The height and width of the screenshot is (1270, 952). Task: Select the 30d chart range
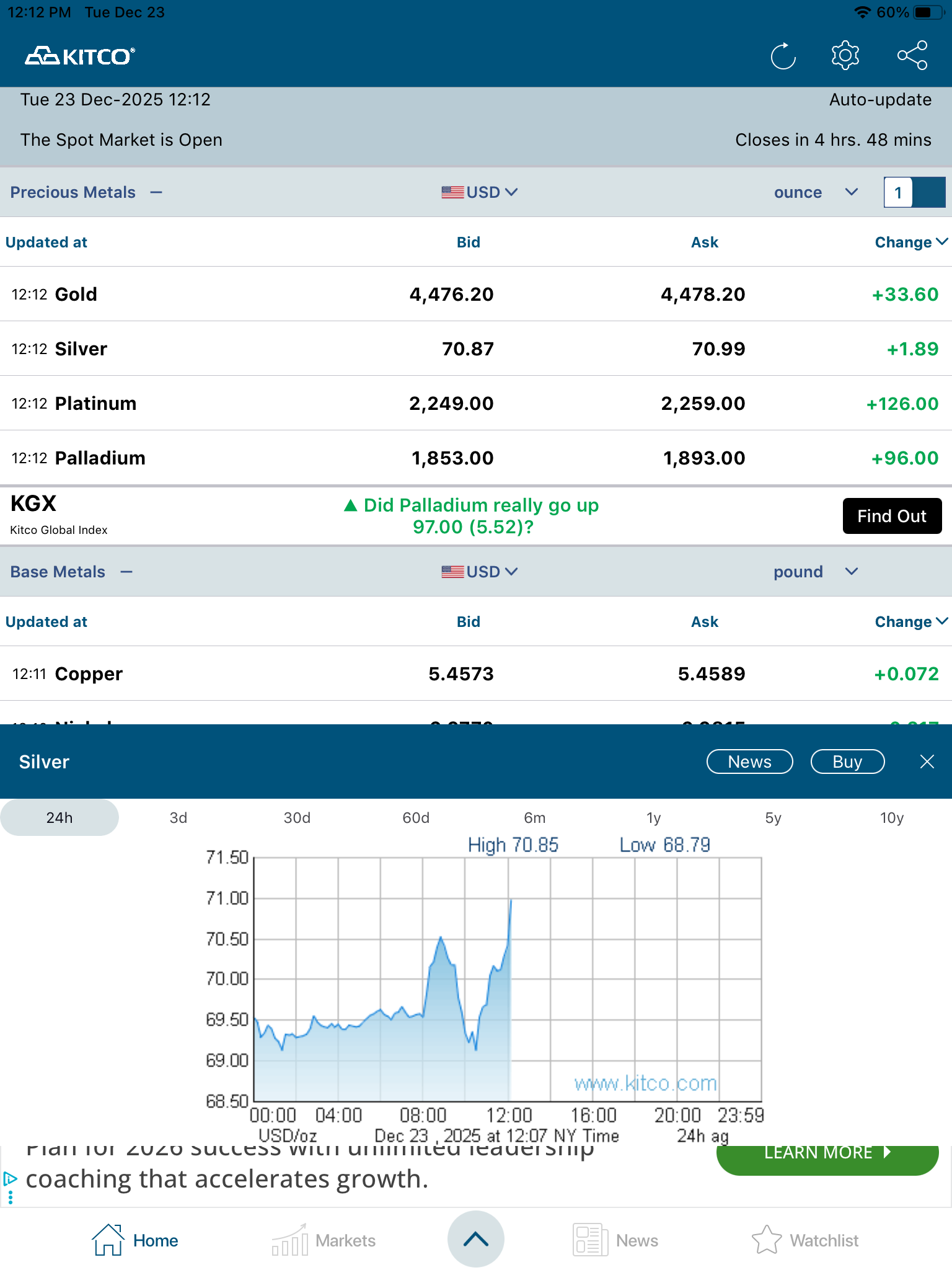click(297, 817)
